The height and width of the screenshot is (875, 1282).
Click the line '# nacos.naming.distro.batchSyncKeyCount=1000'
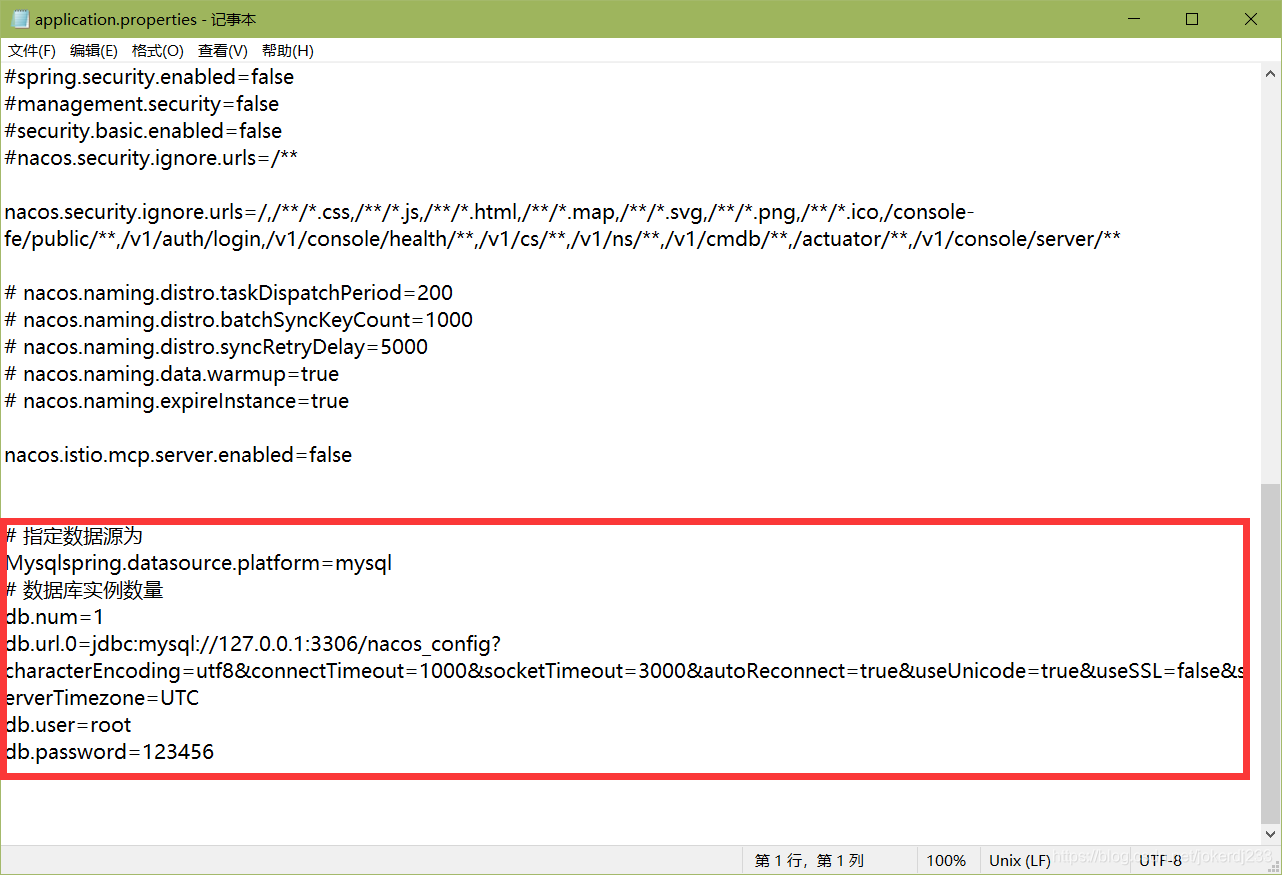point(239,320)
